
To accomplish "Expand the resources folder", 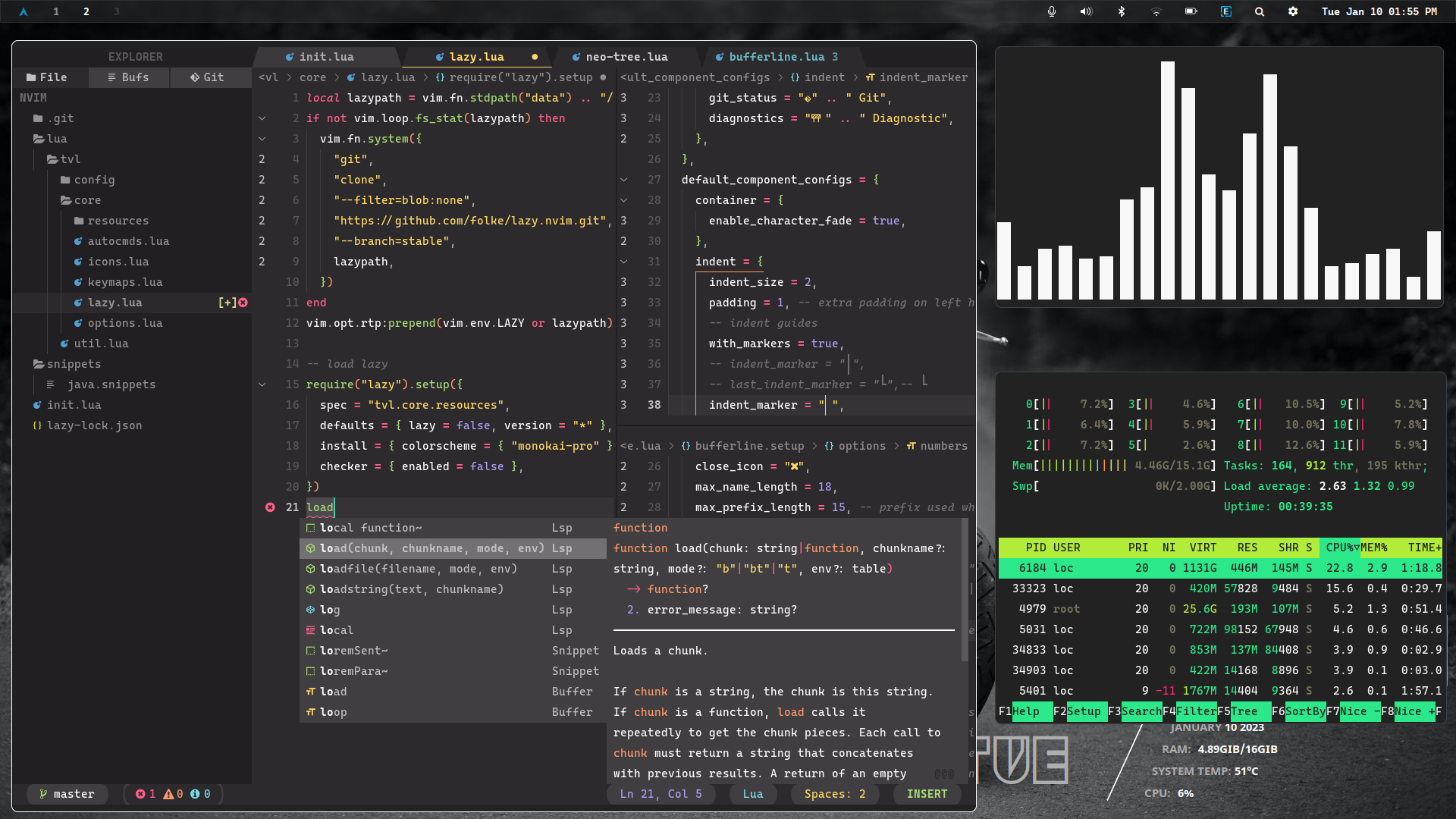I will [111, 221].
